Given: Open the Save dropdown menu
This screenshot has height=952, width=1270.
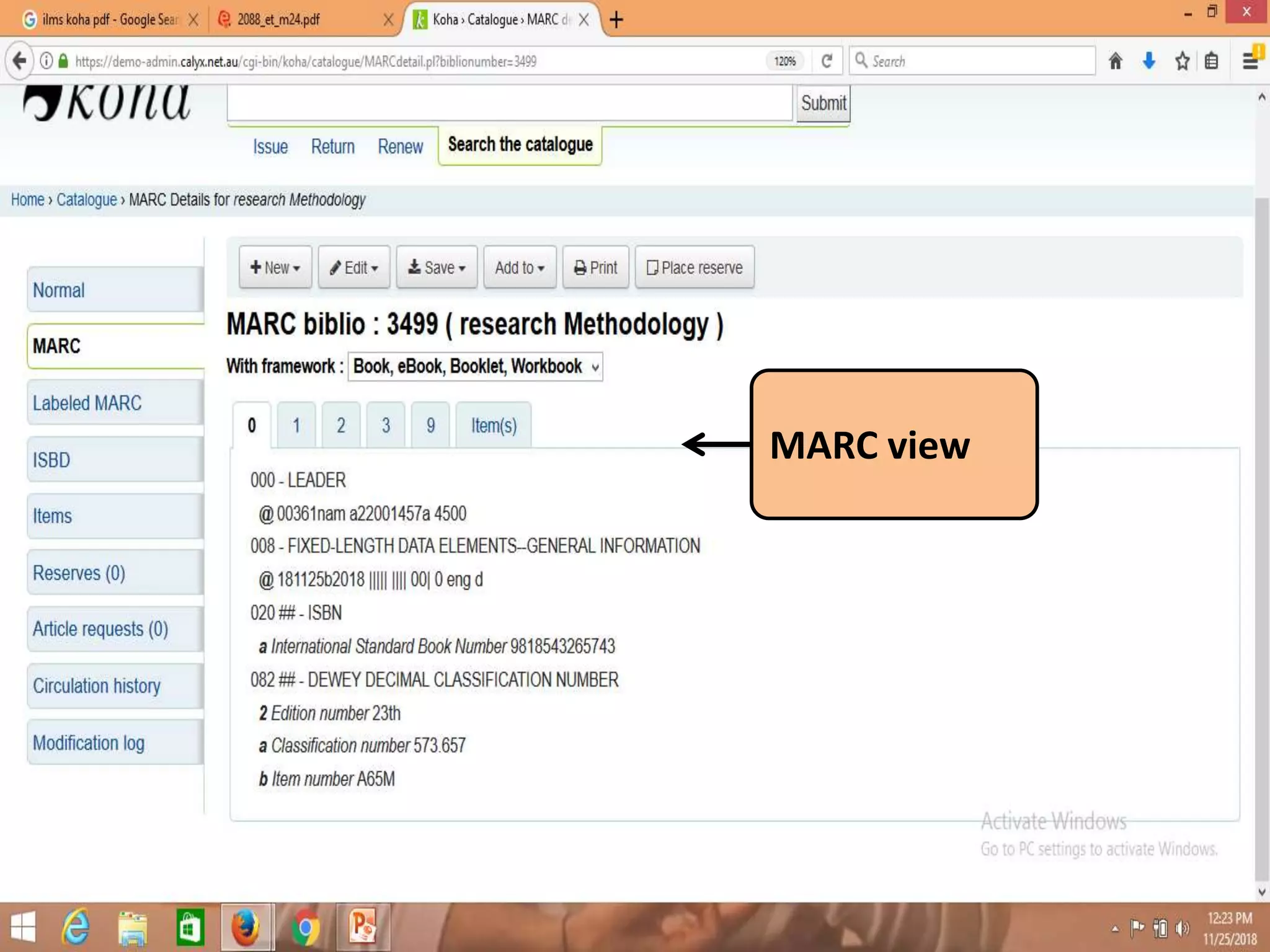Looking at the screenshot, I should tap(437, 267).
